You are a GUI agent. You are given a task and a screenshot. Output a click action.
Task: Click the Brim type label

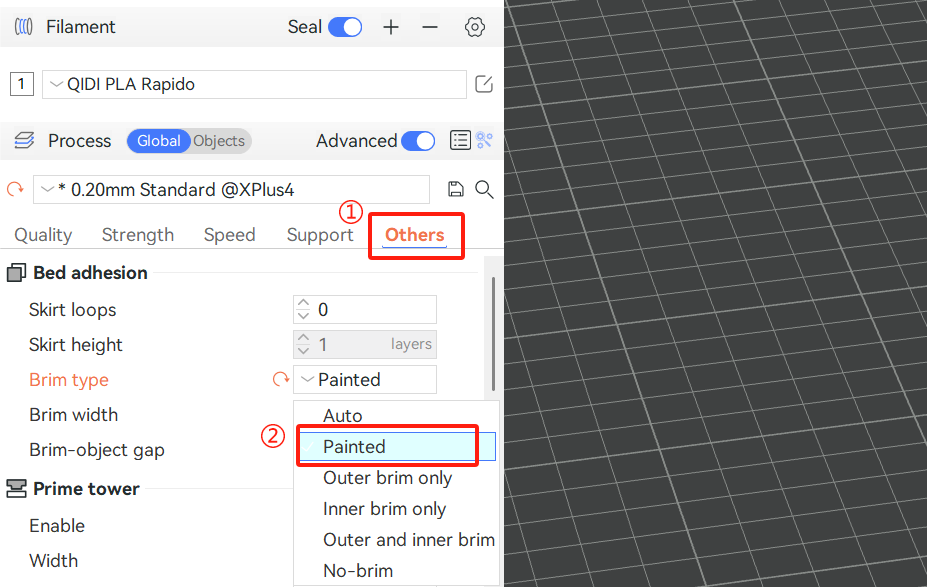[x=69, y=380]
